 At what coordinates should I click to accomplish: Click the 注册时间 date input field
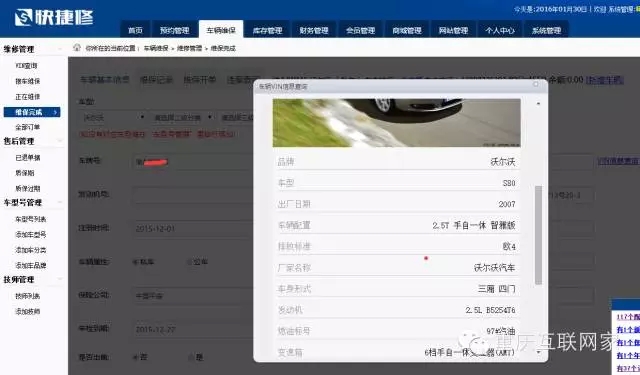[192, 229]
